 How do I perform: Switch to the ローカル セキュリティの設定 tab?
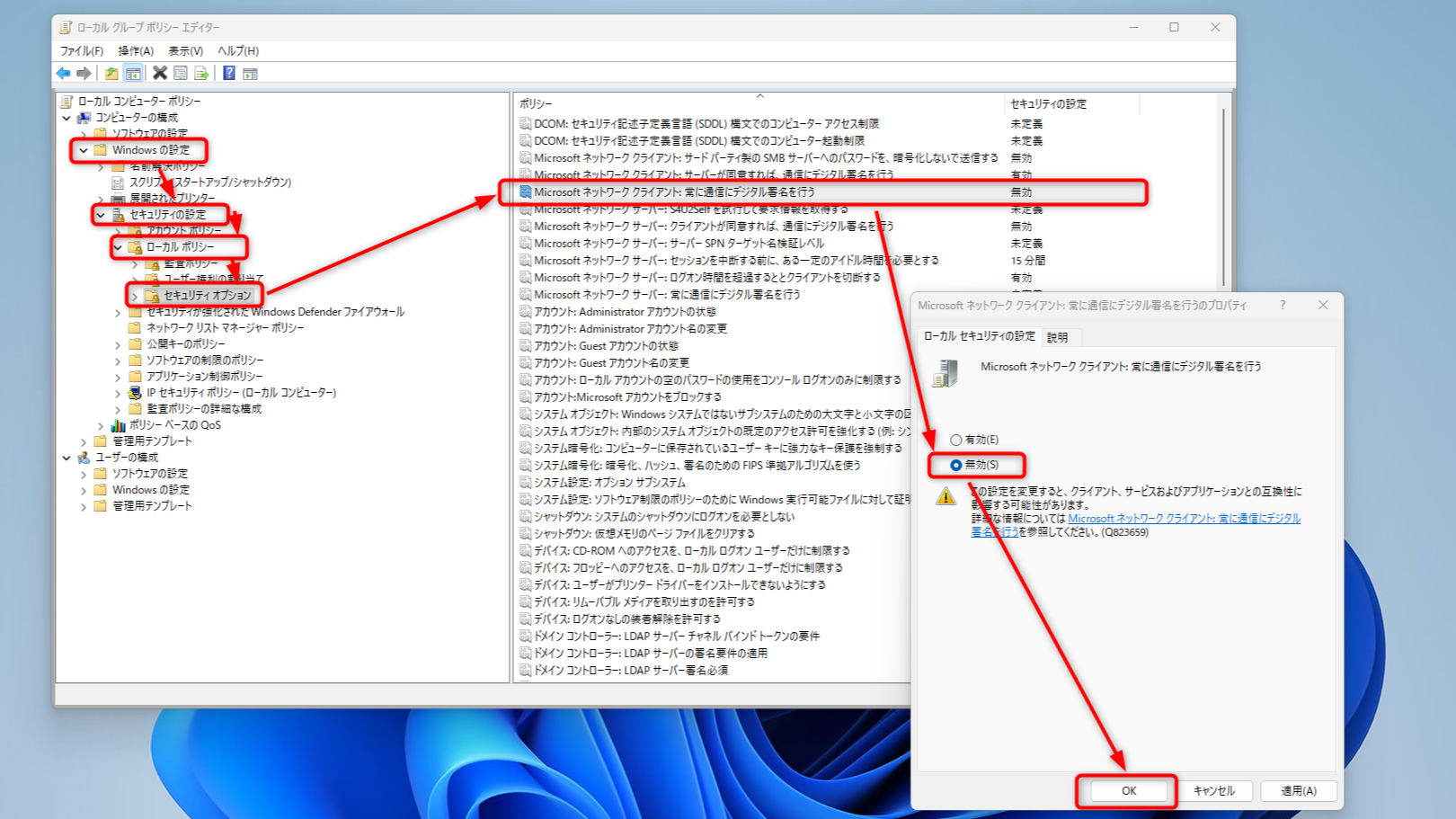[x=980, y=336]
